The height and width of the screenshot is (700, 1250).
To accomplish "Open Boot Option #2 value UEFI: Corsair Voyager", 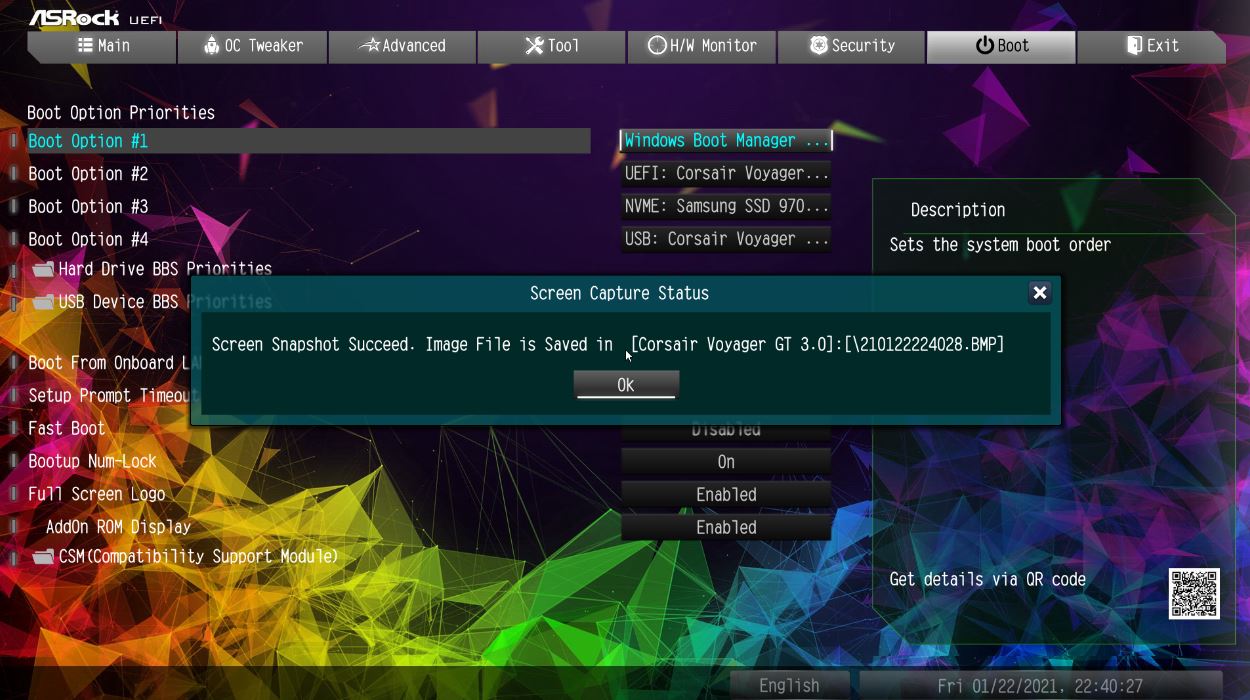I will click(x=726, y=174).
